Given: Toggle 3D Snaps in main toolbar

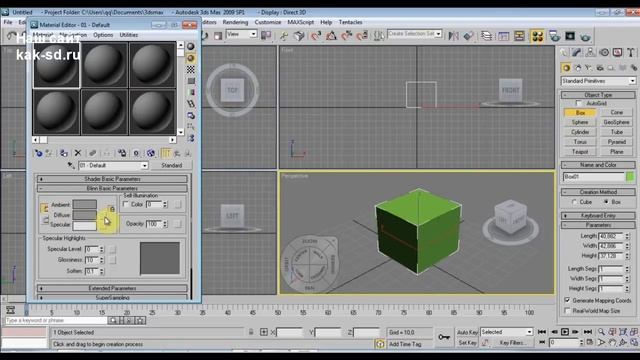Looking at the screenshot, I should [x=316, y=36].
